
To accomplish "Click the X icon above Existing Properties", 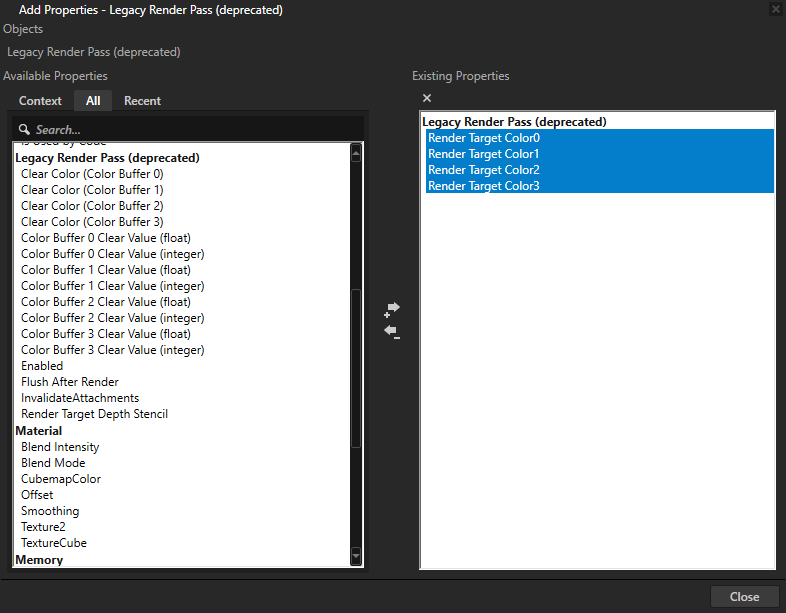I will [427, 98].
